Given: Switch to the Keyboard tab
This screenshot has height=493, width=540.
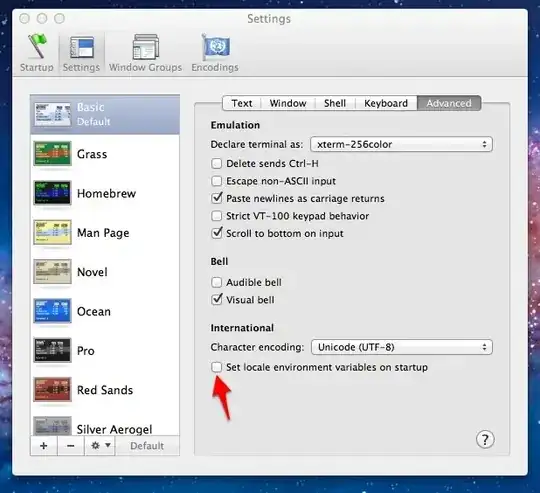Looking at the screenshot, I should pyautogui.click(x=386, y=103).
